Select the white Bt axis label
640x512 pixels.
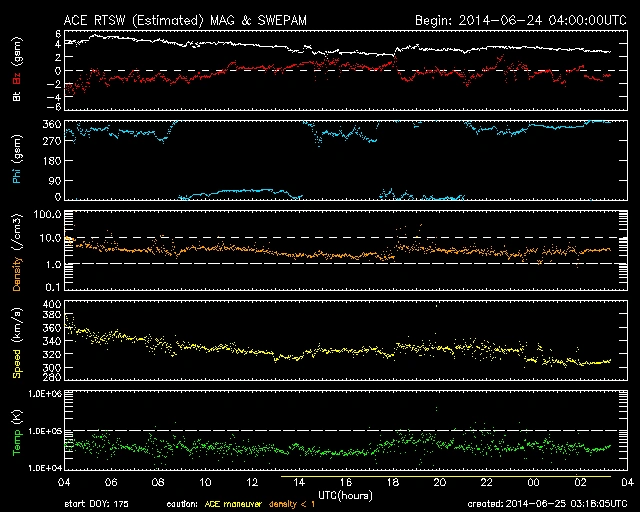tap(16, 97)
